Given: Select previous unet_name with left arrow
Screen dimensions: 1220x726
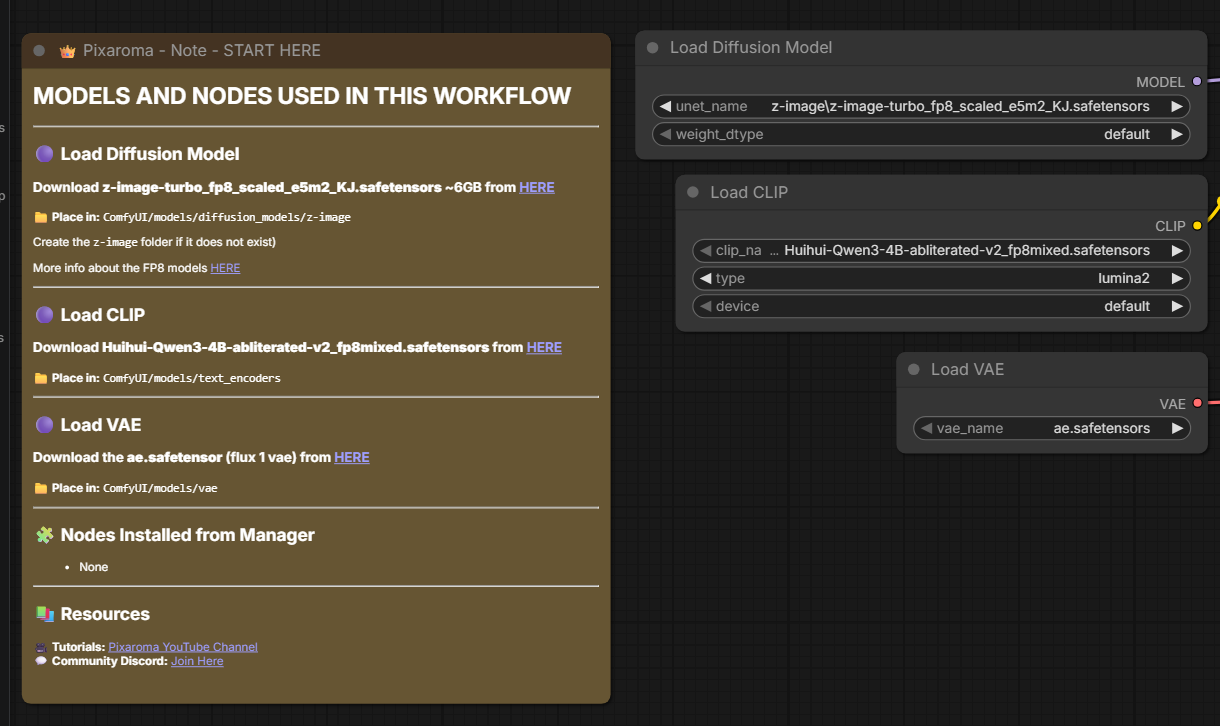Looking at the screenshot, I should pos(665,106).
